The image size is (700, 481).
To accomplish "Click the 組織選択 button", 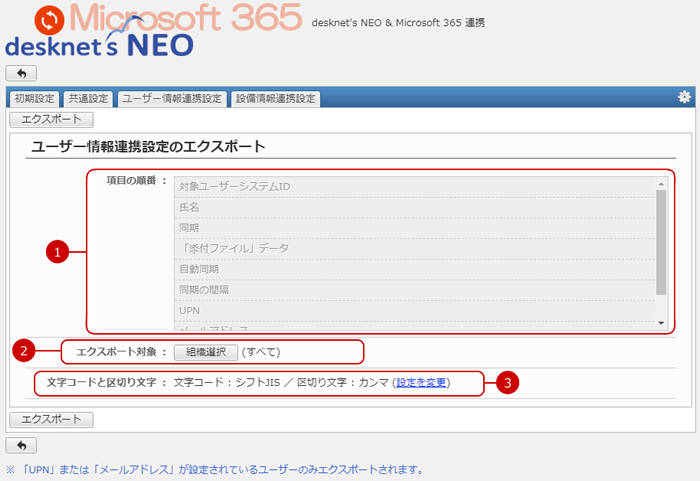I will (206, 352).
